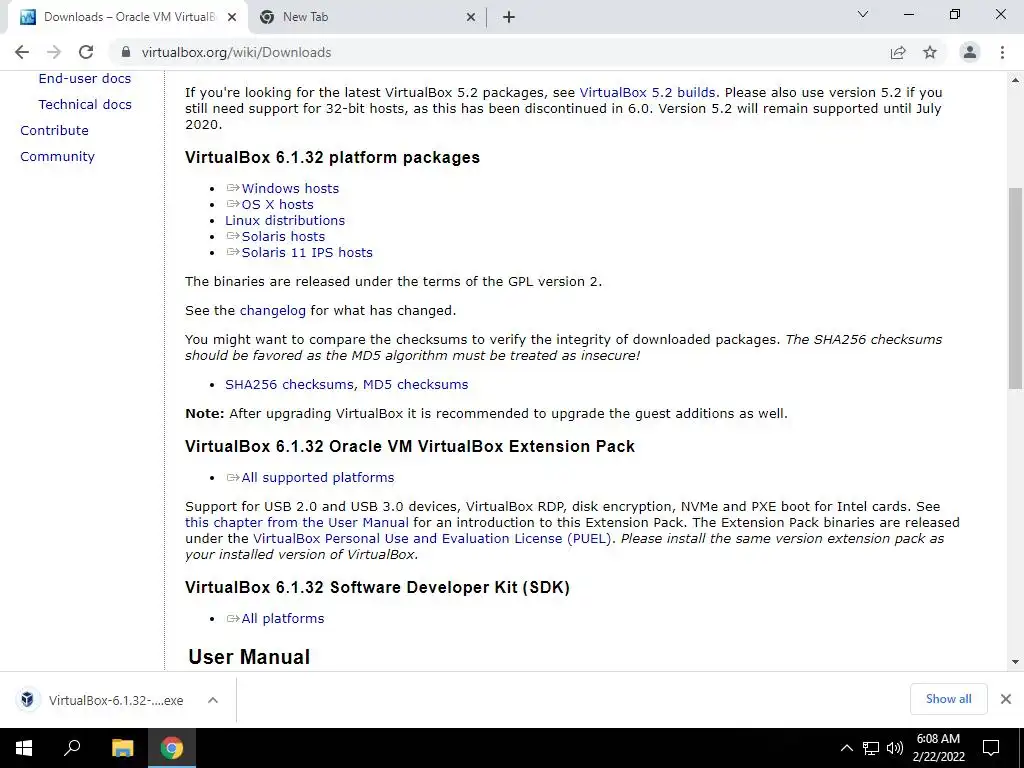This screenshot has width=1024, height=768.
Task: Open the Linux distributions link
Action: 285,221
